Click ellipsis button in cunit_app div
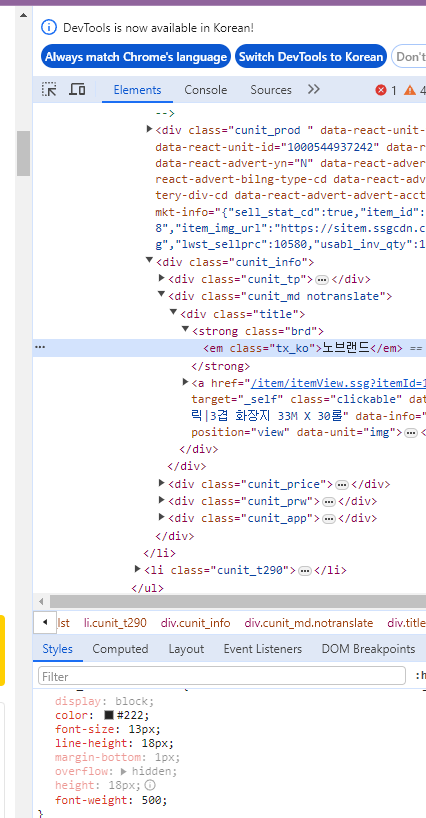 coord(328,519)
